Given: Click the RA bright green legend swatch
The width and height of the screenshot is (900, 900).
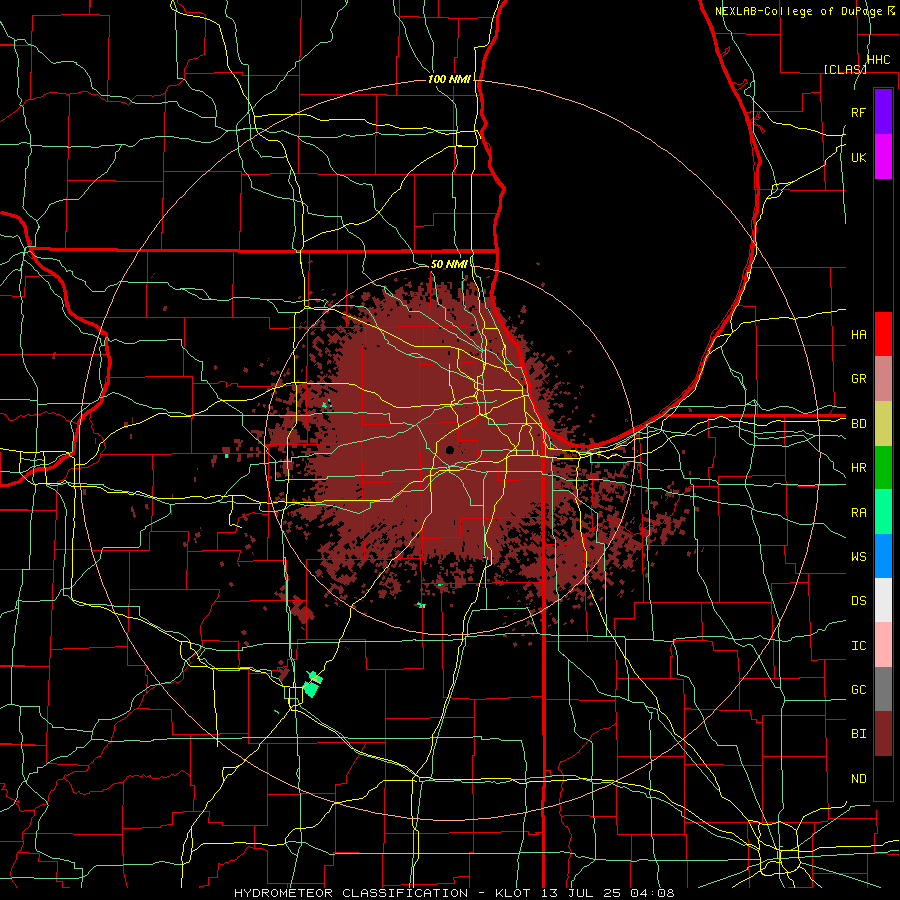Looking at the screenshot, I should click(x=883, y=512).
